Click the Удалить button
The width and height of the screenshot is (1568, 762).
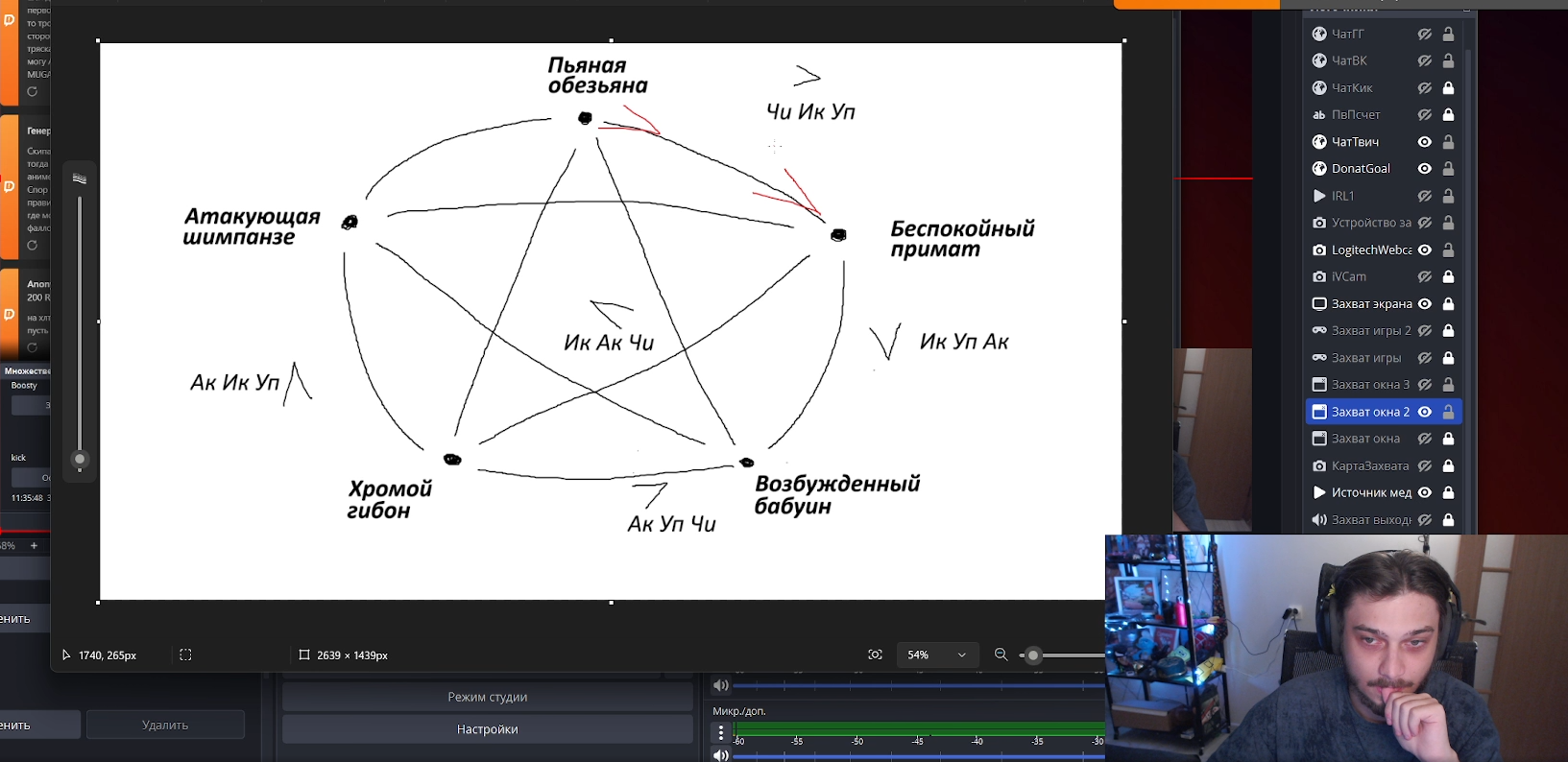pyautogui.click(x=165, y=725)
